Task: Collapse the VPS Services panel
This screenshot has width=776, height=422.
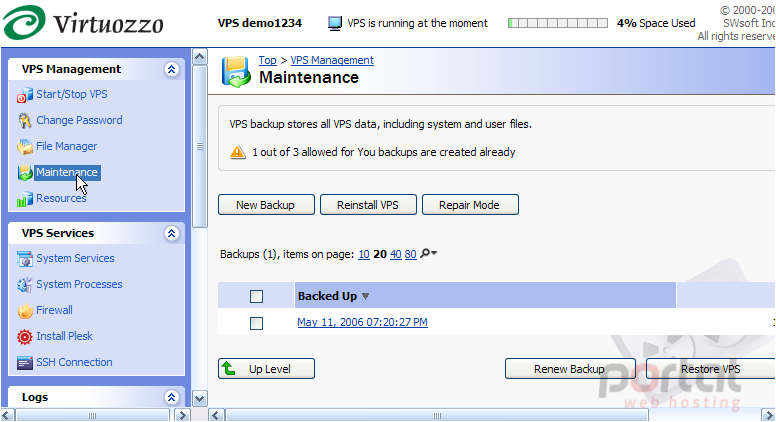Action: [x=172, y=234]
